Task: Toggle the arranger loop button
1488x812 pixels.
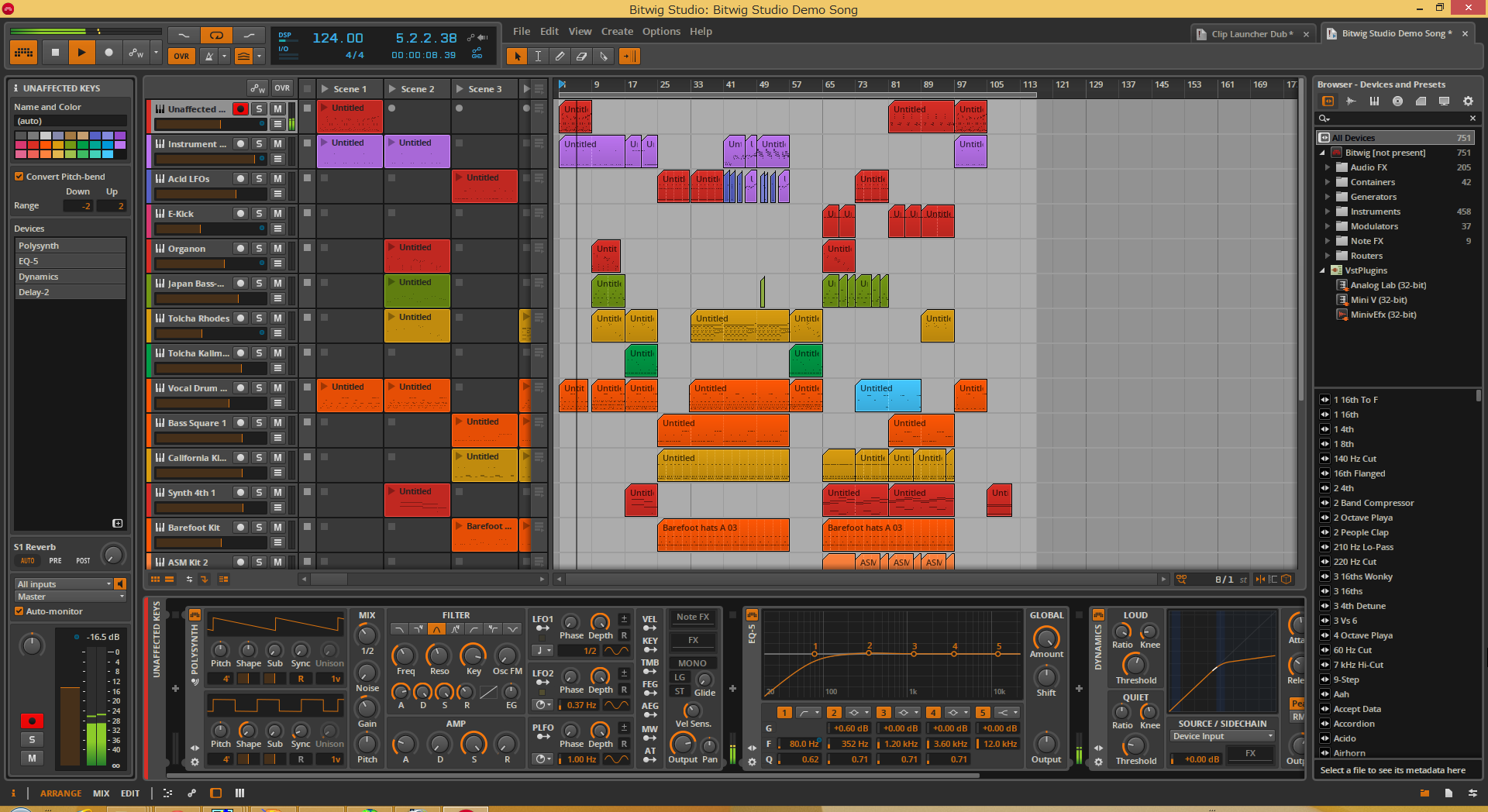Action: (x=216, y=36)
